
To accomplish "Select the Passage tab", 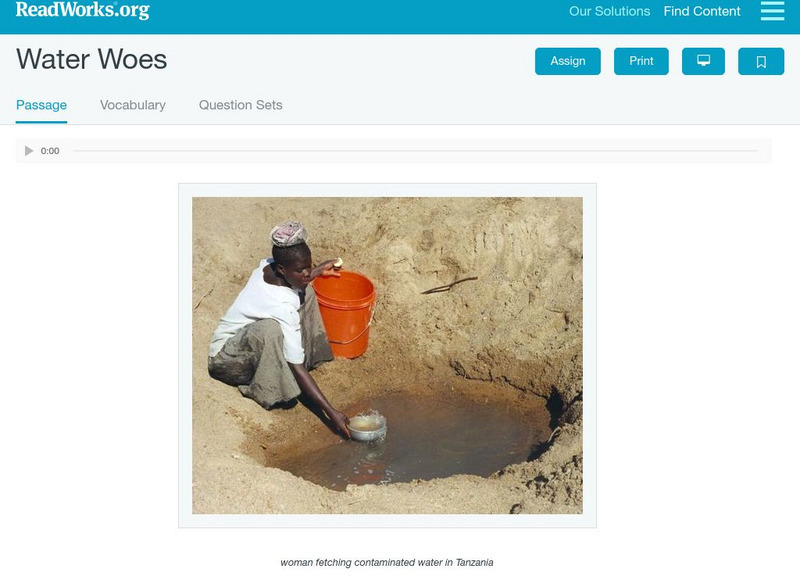I will coord(41,105).
